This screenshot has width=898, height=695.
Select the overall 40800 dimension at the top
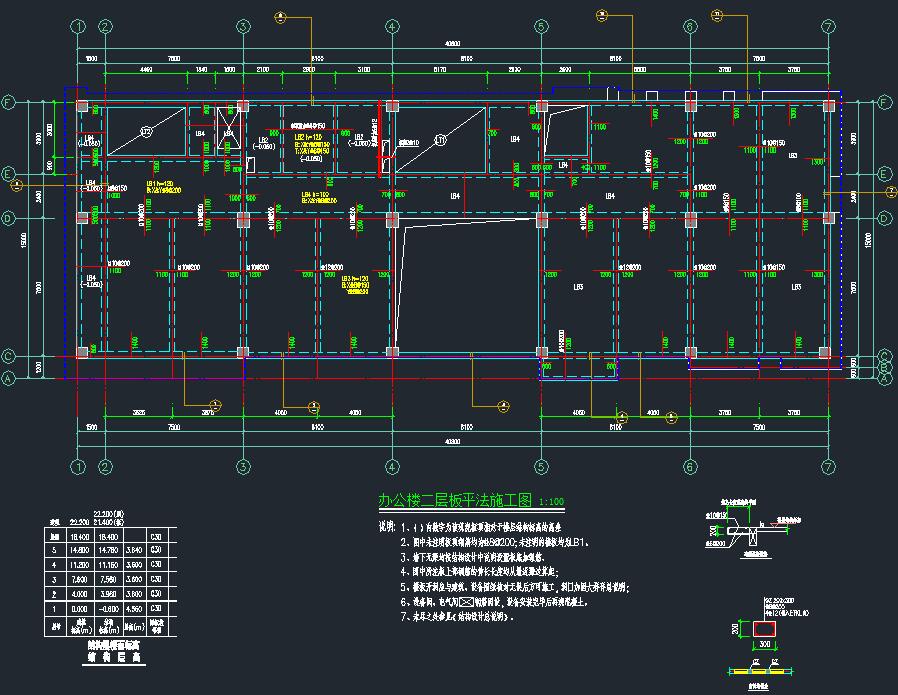tap(452, 44)
